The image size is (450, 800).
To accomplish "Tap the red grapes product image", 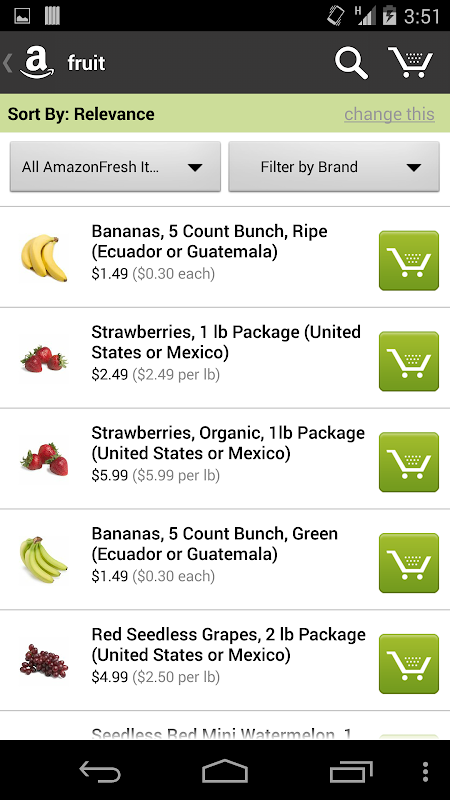I will coord(44,660).
